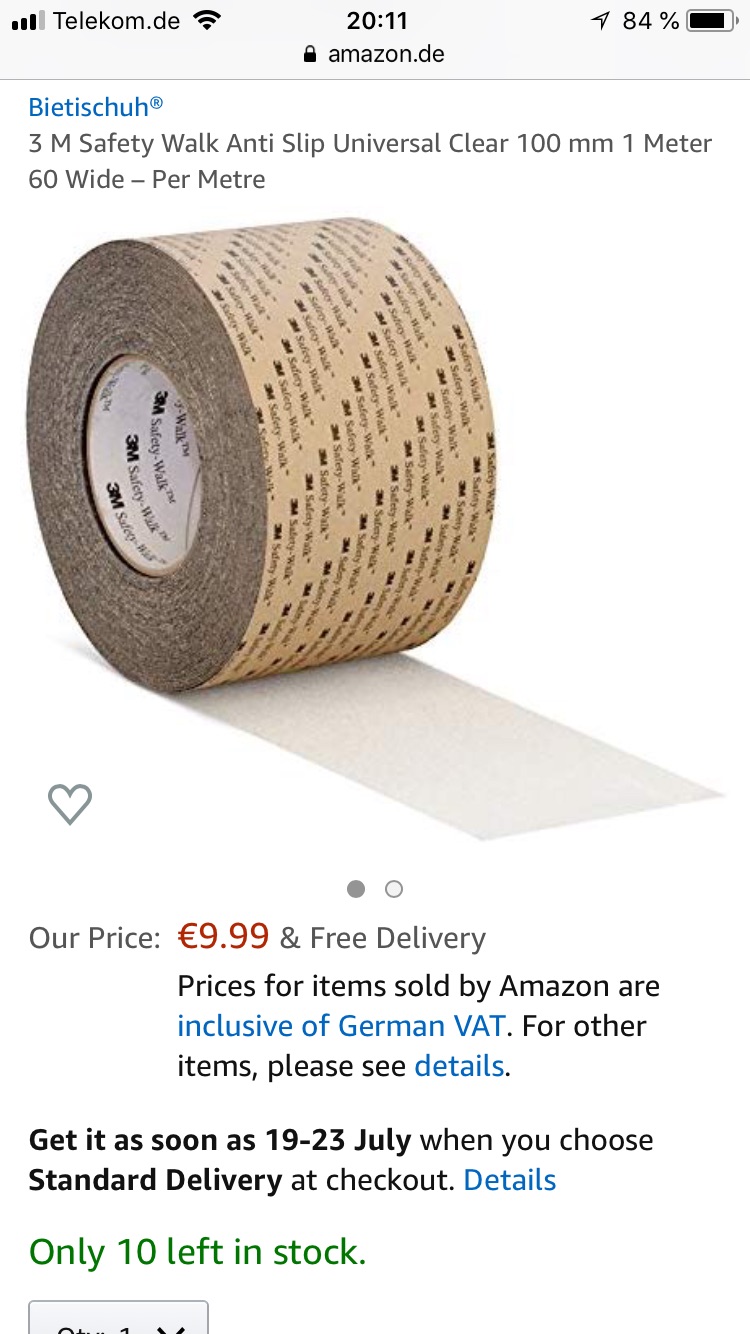Tap the €9.99 price
Image resolution: width=750 pixels, height=1334 pixels.
coord(223,937)
